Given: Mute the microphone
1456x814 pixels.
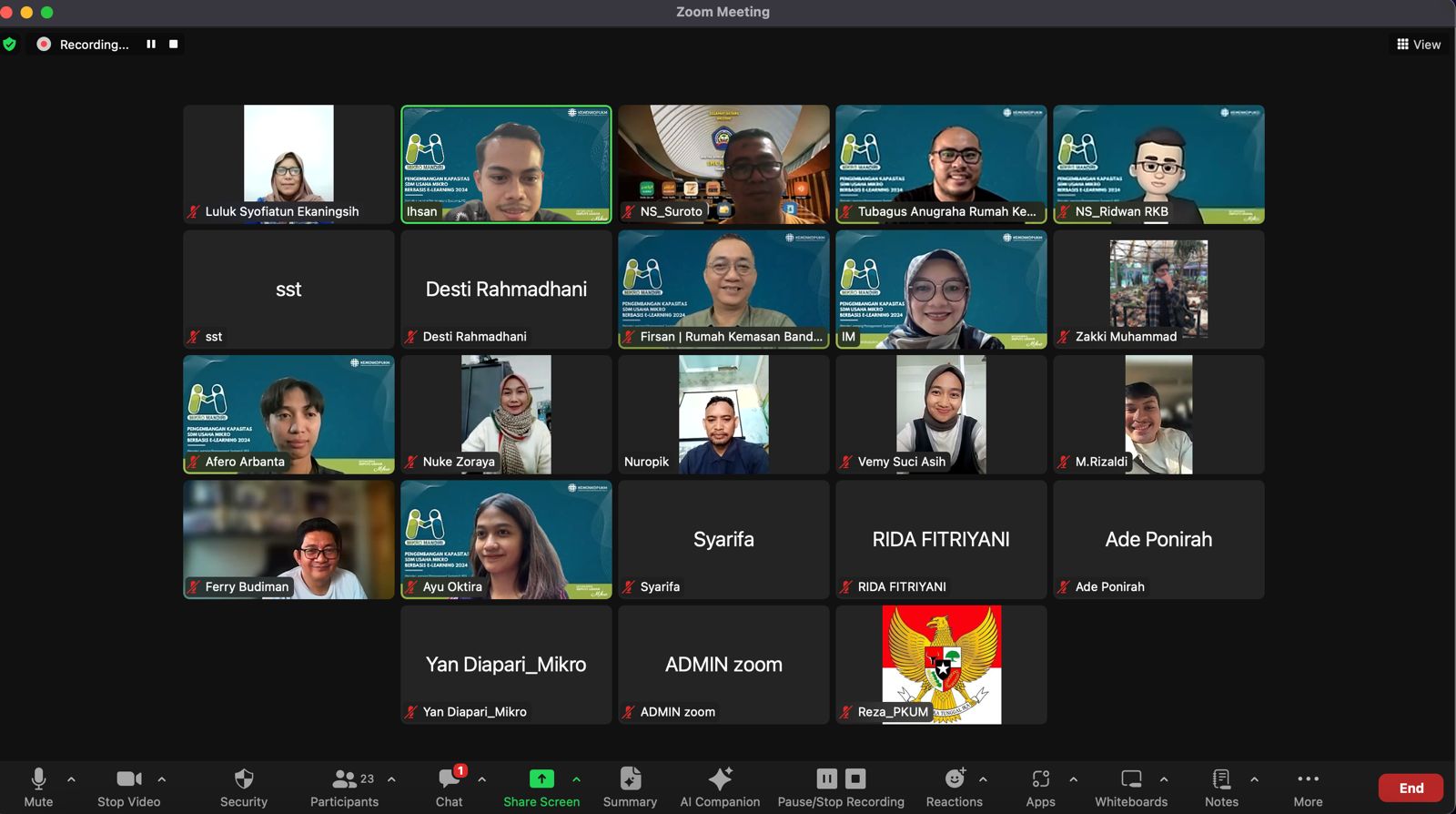Looking at the screenshot, I should [38, 787].
